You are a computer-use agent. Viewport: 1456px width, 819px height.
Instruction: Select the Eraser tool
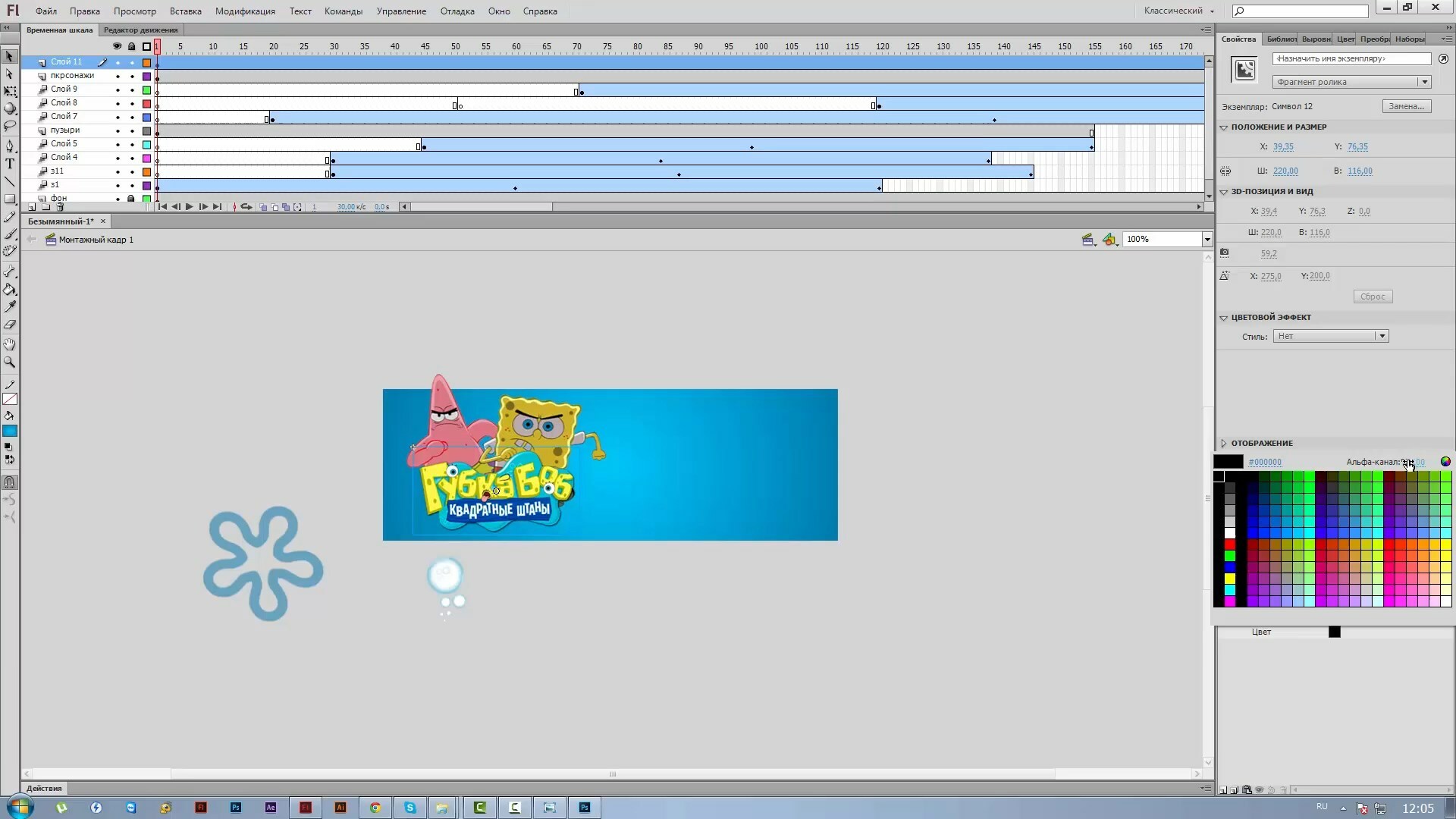tap(10, 325)
